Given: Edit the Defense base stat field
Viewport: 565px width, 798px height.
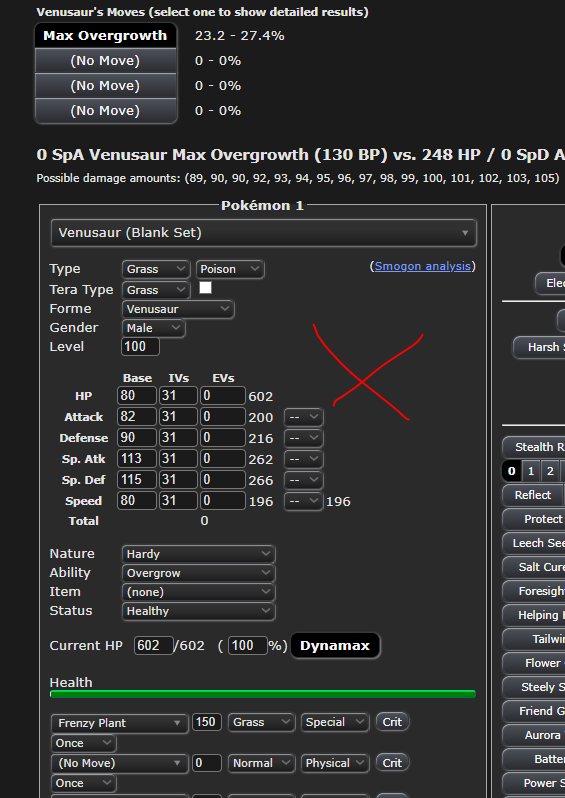Looking at the screenshot, I should pos(137,437).
